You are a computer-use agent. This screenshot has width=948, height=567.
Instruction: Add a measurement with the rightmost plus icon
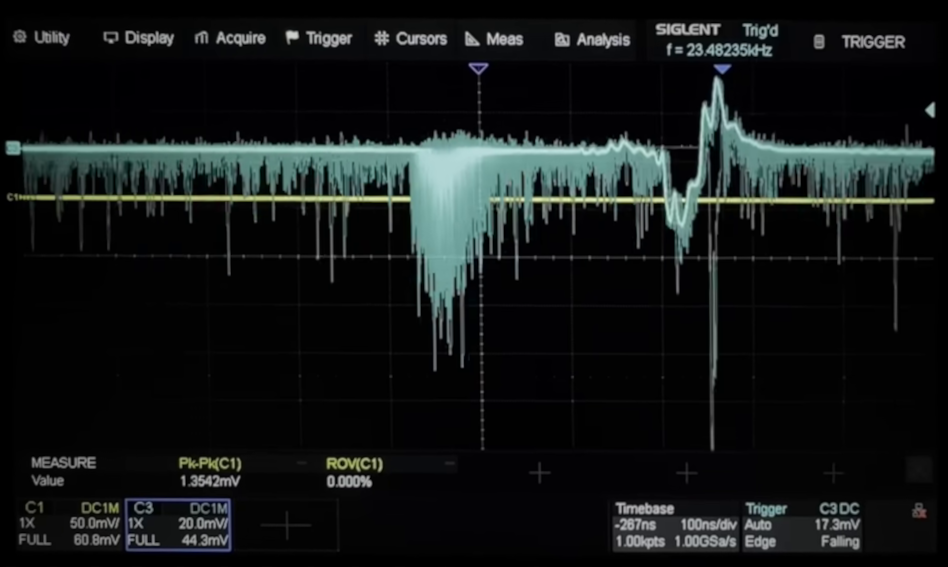pos(833,473)
